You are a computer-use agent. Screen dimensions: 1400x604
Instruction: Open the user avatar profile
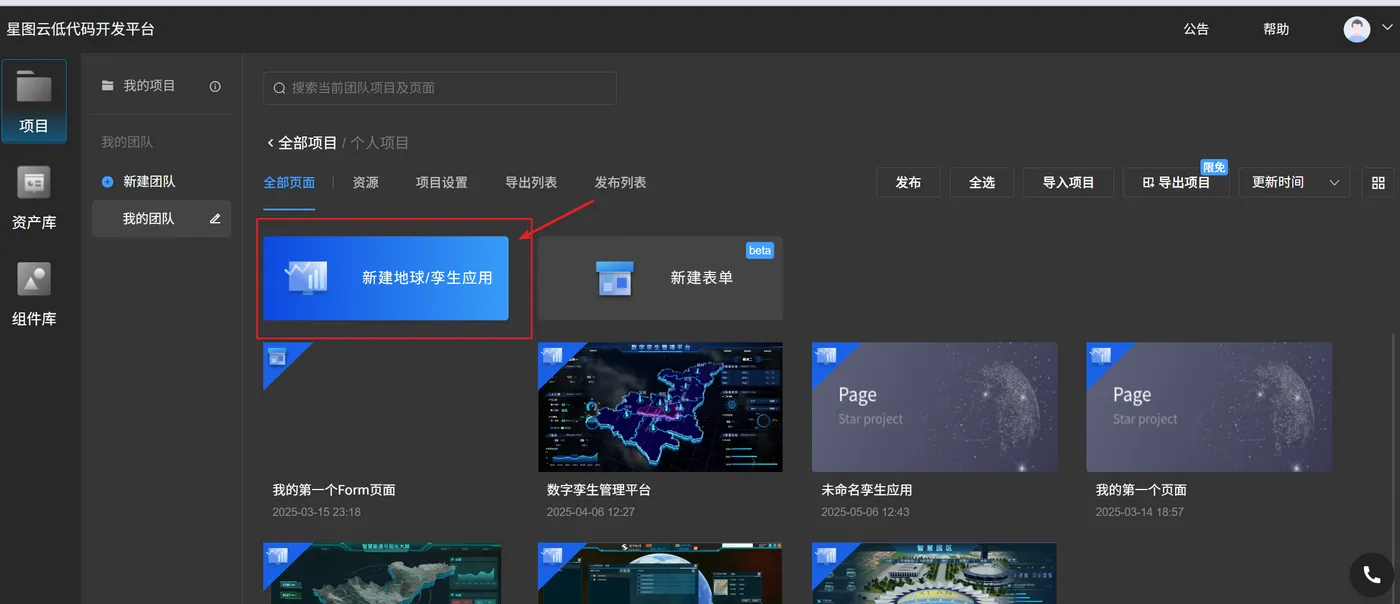1357,29
